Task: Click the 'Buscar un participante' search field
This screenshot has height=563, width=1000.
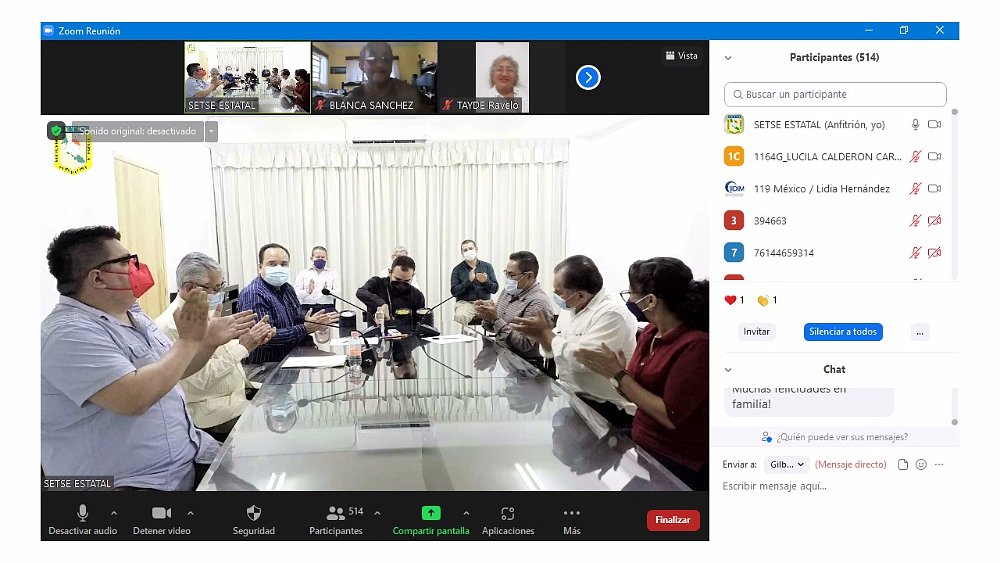Action: 835,95
